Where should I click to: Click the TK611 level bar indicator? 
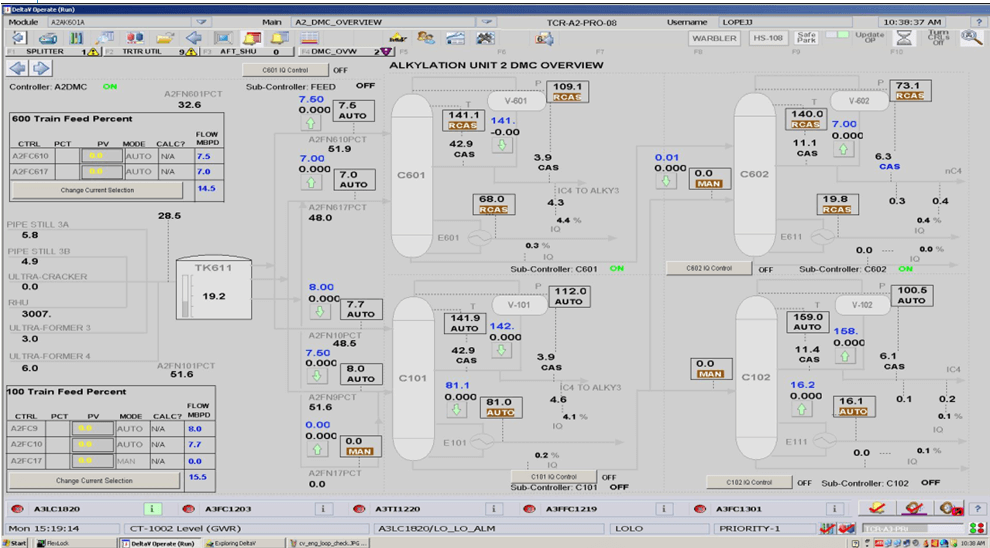click(186, 297)
